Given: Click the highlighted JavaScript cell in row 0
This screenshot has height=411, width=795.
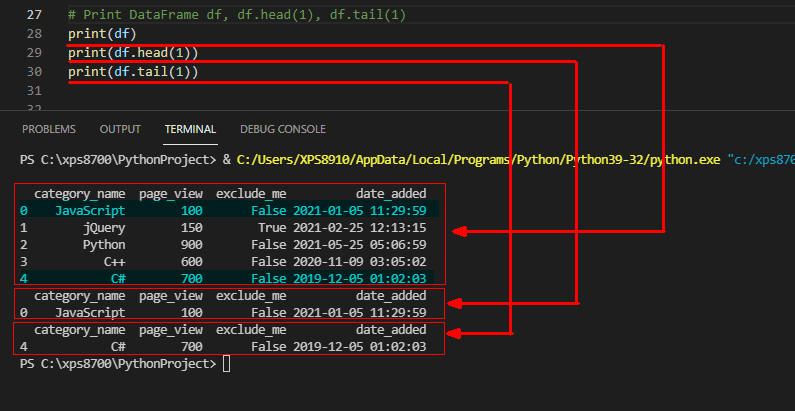Looking at the screenshot, I should point(90,210).
